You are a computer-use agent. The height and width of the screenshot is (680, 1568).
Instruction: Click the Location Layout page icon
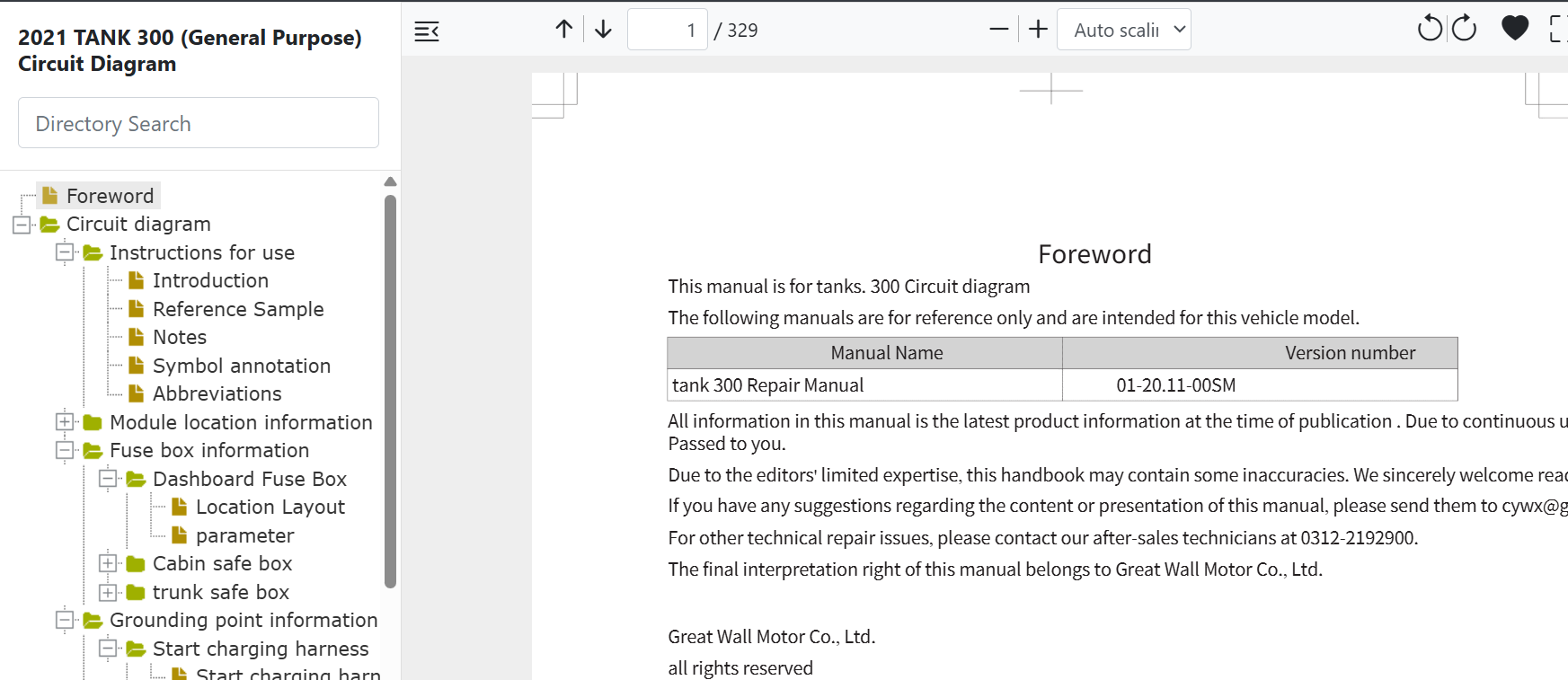point(180,507)
